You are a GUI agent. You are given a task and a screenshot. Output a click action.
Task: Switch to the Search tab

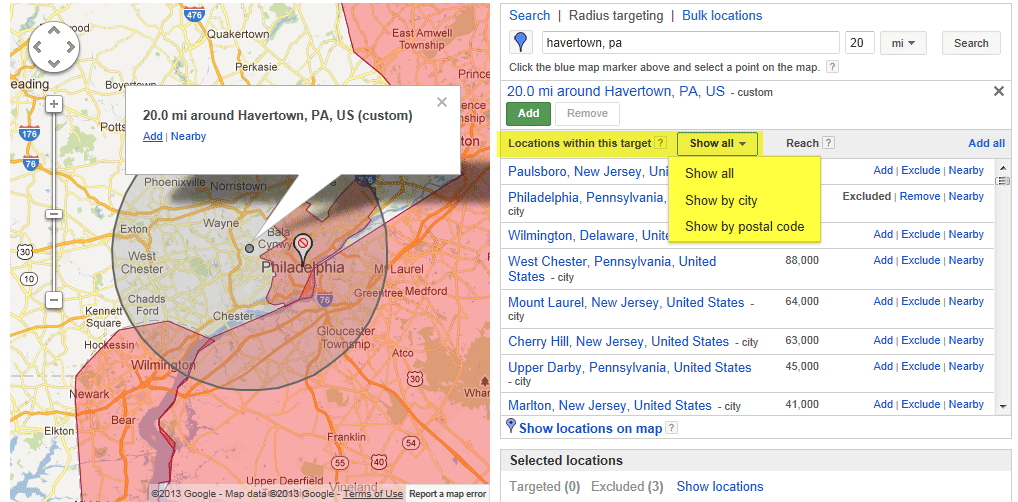[x=529, y=16]
